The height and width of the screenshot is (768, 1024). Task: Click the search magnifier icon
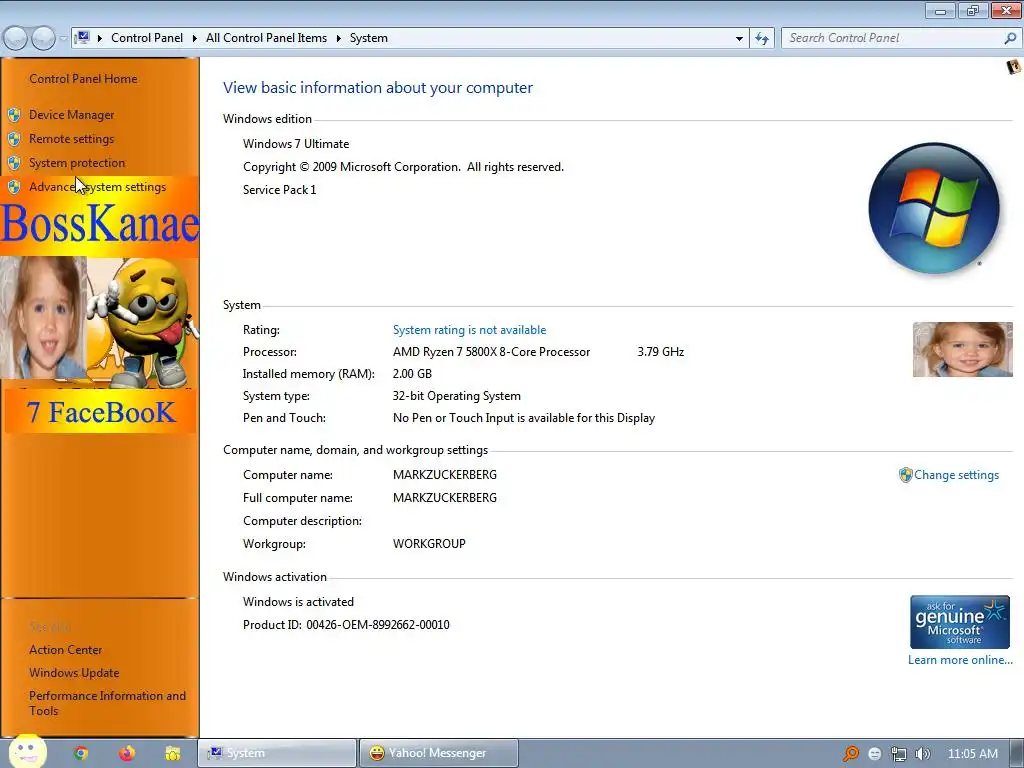1010,39
